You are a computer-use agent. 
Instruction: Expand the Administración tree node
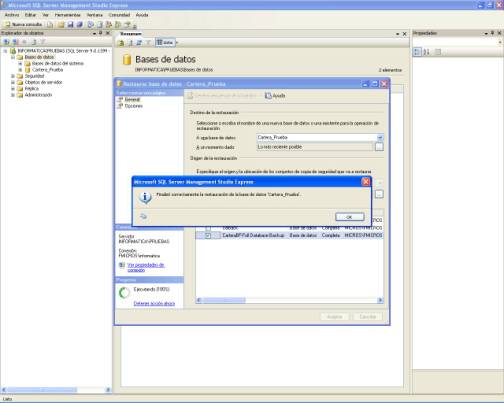(x=13, y=95)
